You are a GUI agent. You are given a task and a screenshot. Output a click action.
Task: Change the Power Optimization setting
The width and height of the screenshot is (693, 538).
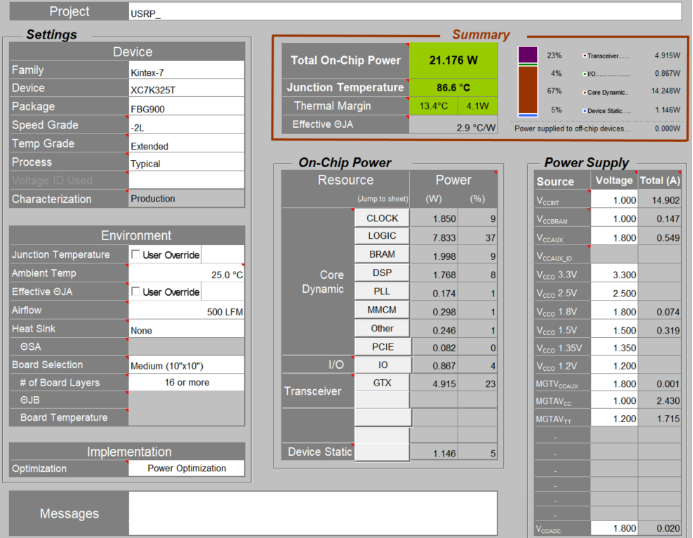point(186,468)
